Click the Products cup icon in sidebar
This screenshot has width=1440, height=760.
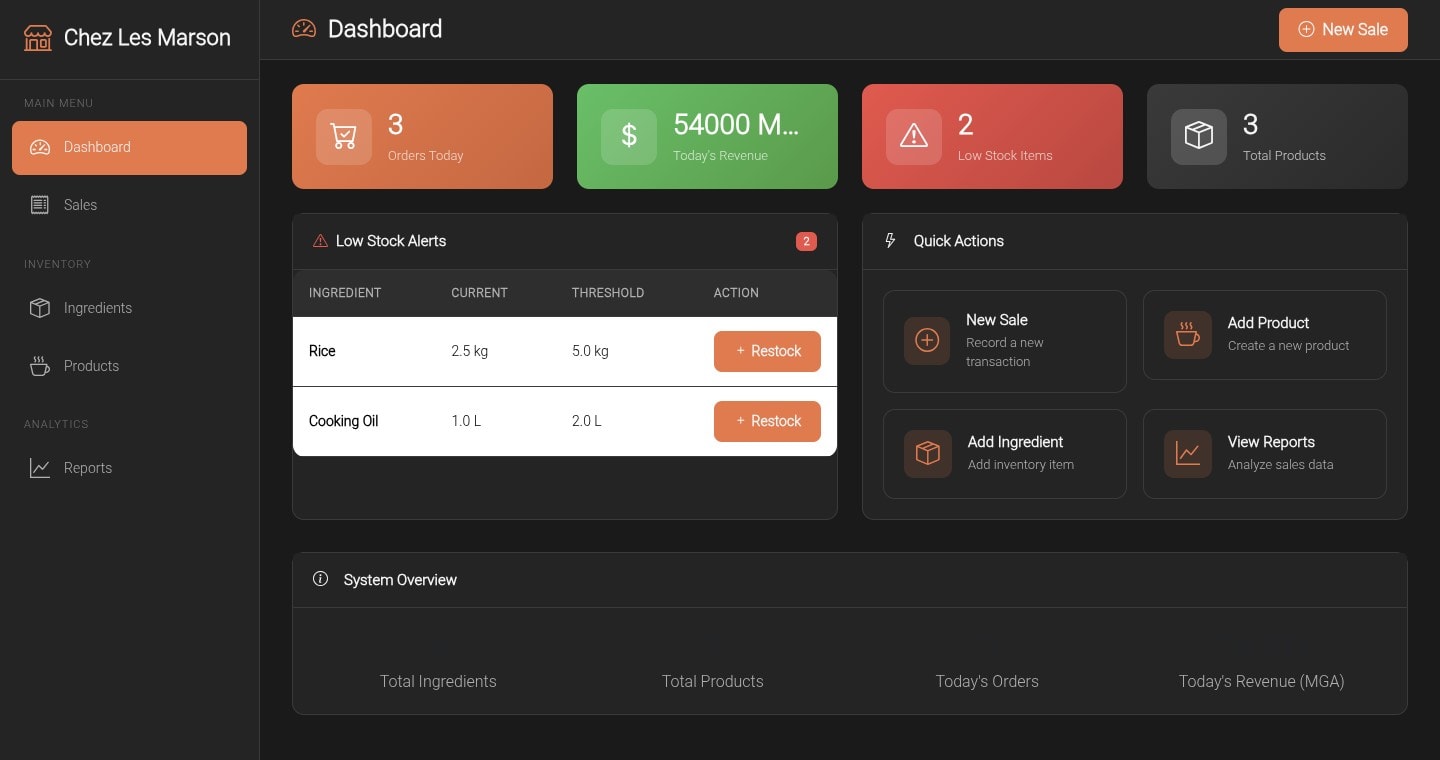(x=40, y=366)
